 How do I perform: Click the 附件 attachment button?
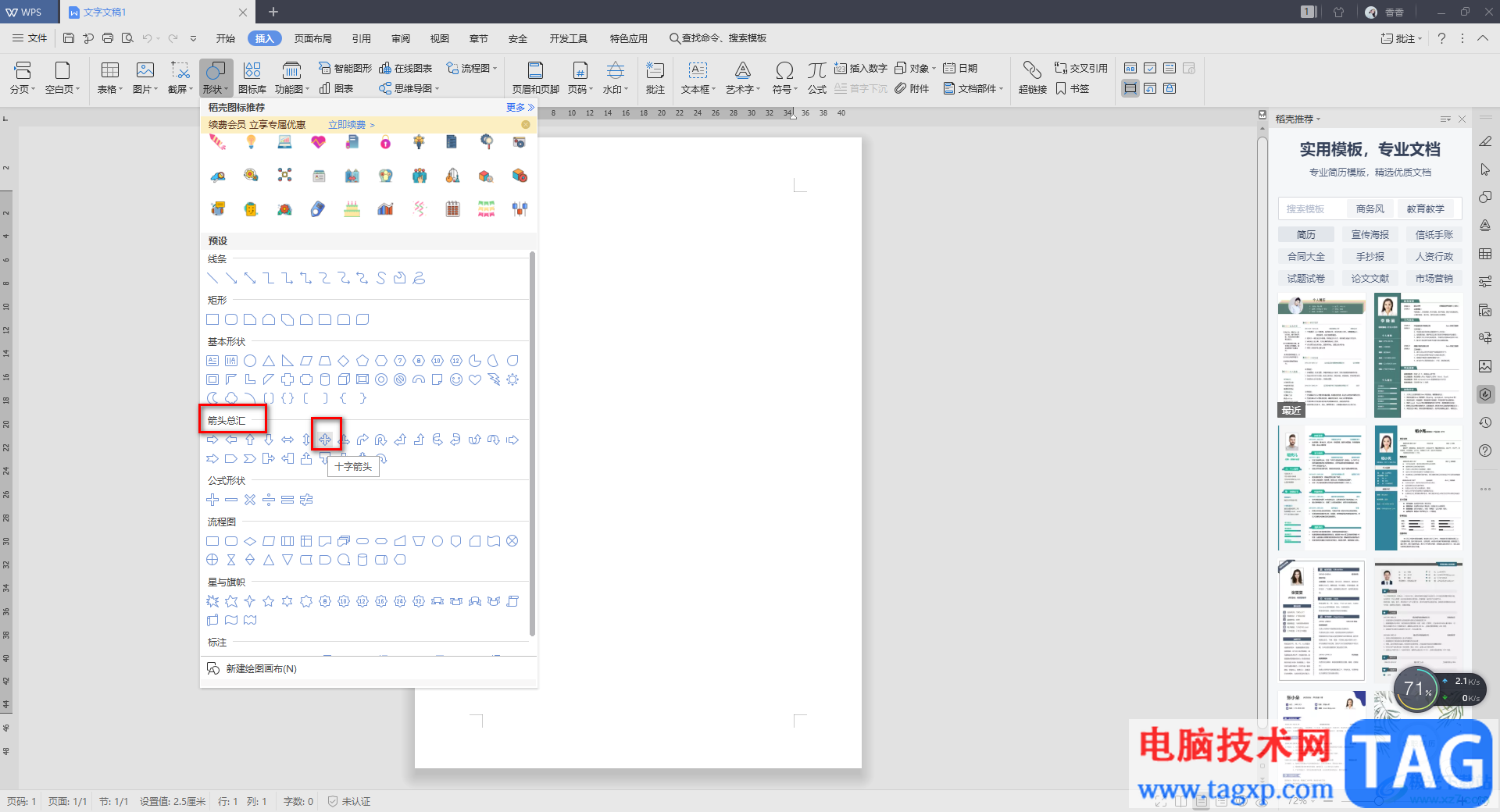912,88
